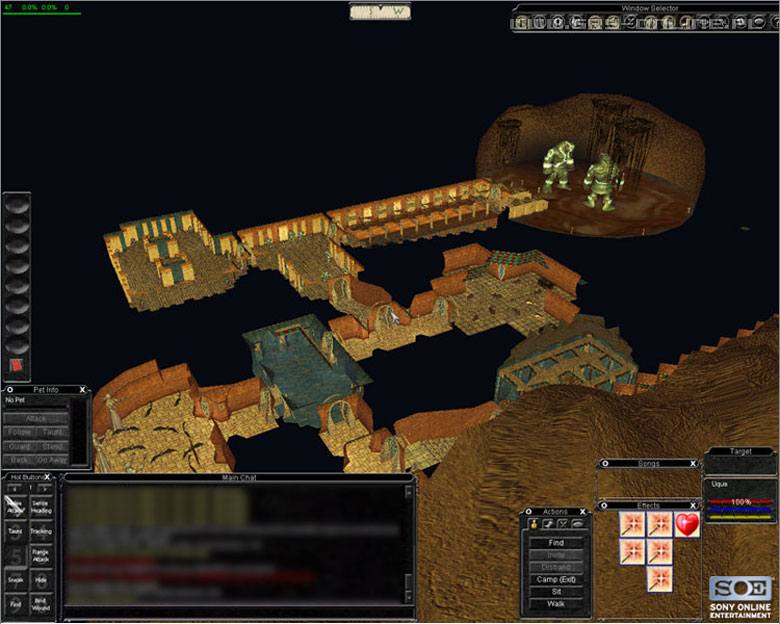The width and height of the screenshot is (780, 624).
Task: Click the heart buff icon in Effects
Action: point(687,524)
